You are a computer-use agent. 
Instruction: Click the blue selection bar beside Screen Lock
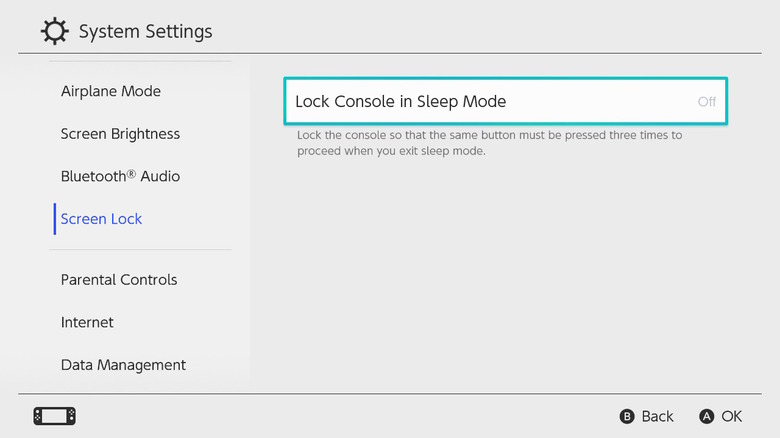coord(55,219)
